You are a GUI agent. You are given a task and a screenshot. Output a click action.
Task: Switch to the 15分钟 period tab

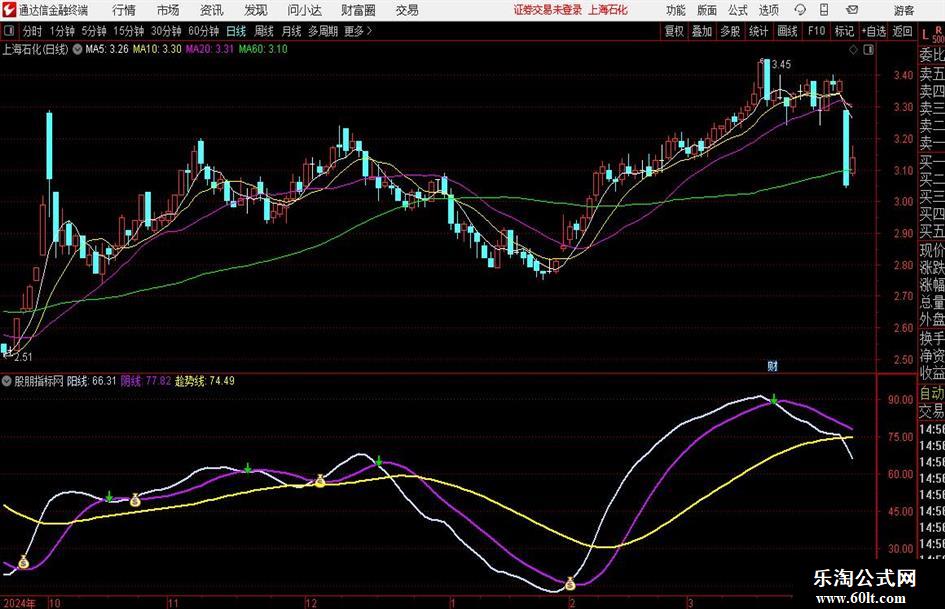tap(128, 31)
